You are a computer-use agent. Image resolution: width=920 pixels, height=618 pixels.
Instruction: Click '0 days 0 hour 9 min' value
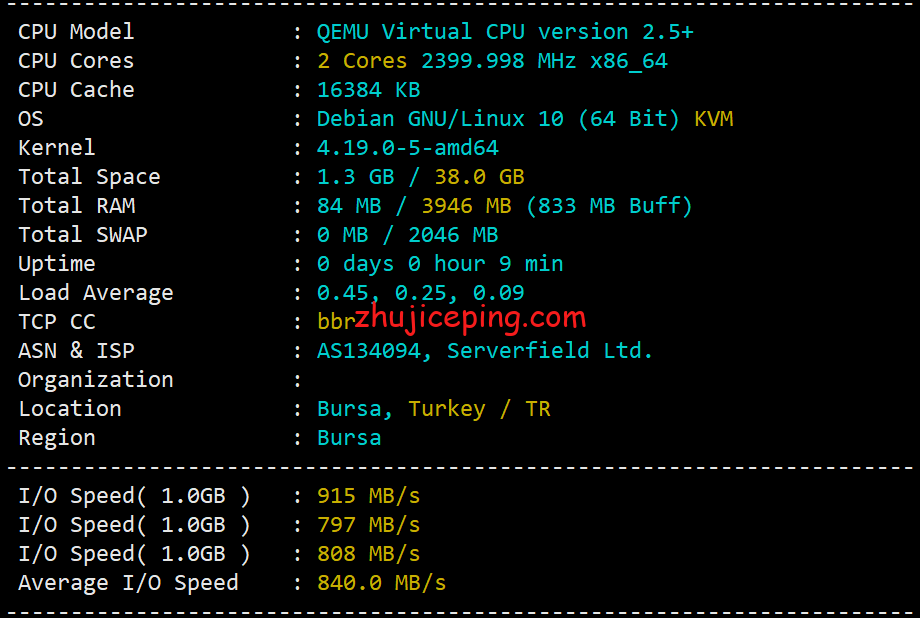[440, 264]
